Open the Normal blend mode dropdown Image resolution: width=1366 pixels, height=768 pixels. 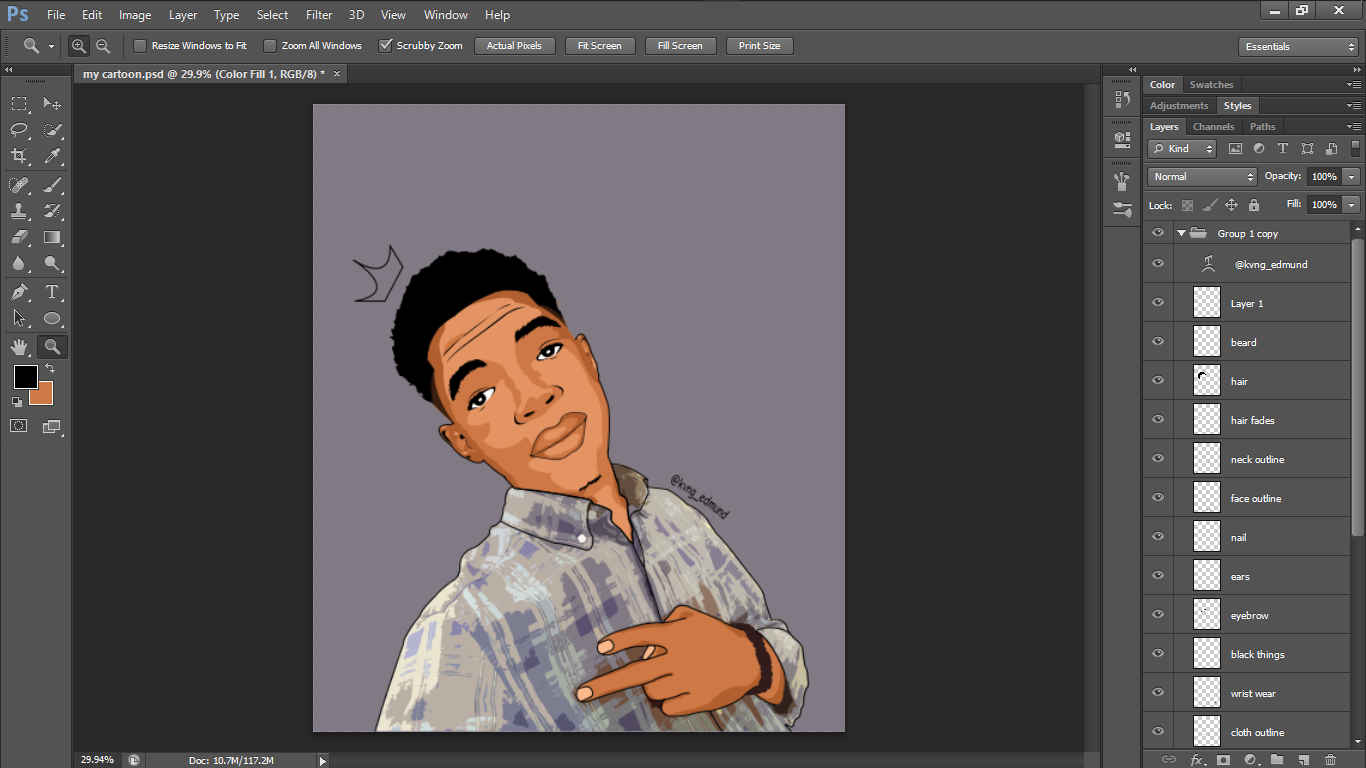click(1202, 177)
